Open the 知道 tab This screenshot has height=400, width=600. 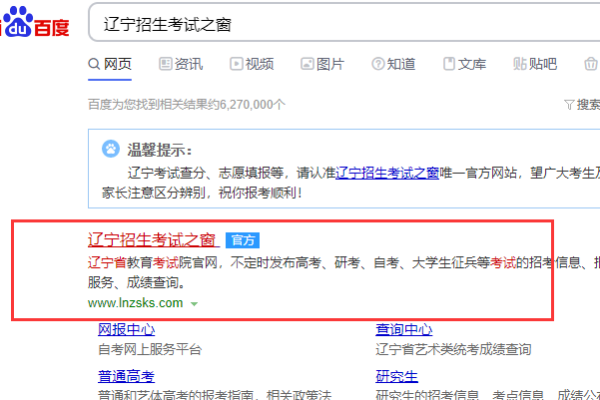click(x=393, y=64)
